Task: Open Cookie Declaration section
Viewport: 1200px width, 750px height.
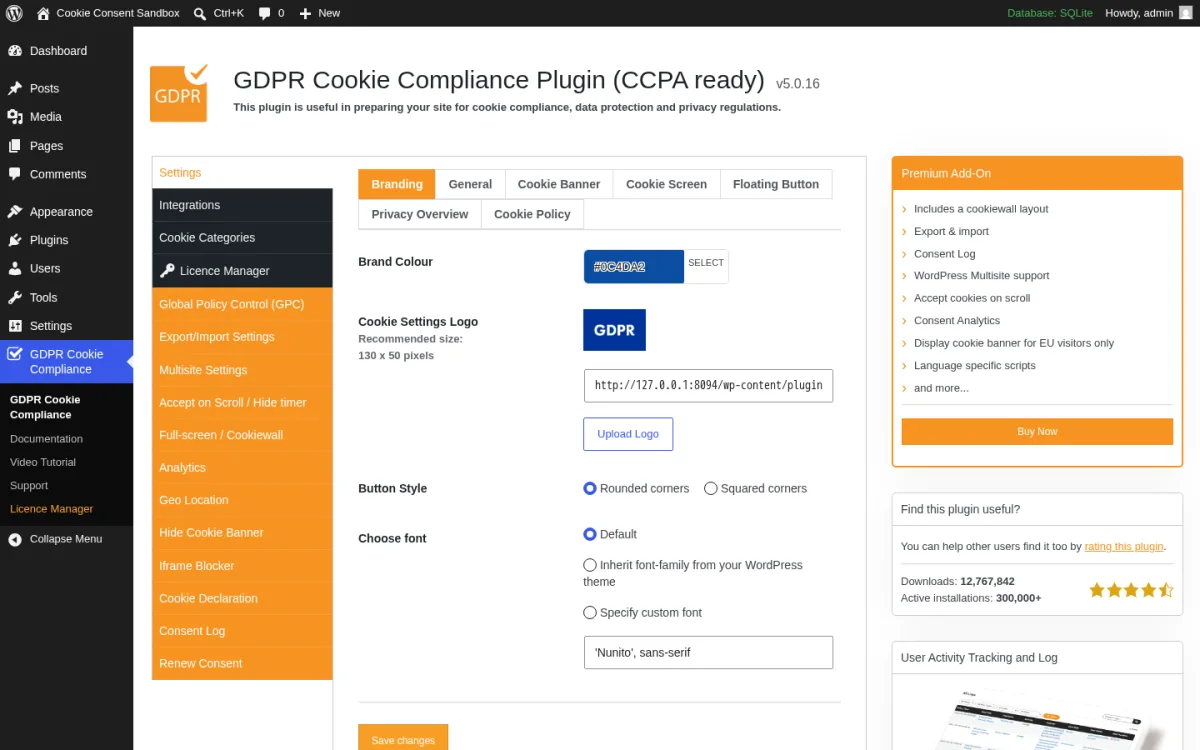Action: pos(242,599)
